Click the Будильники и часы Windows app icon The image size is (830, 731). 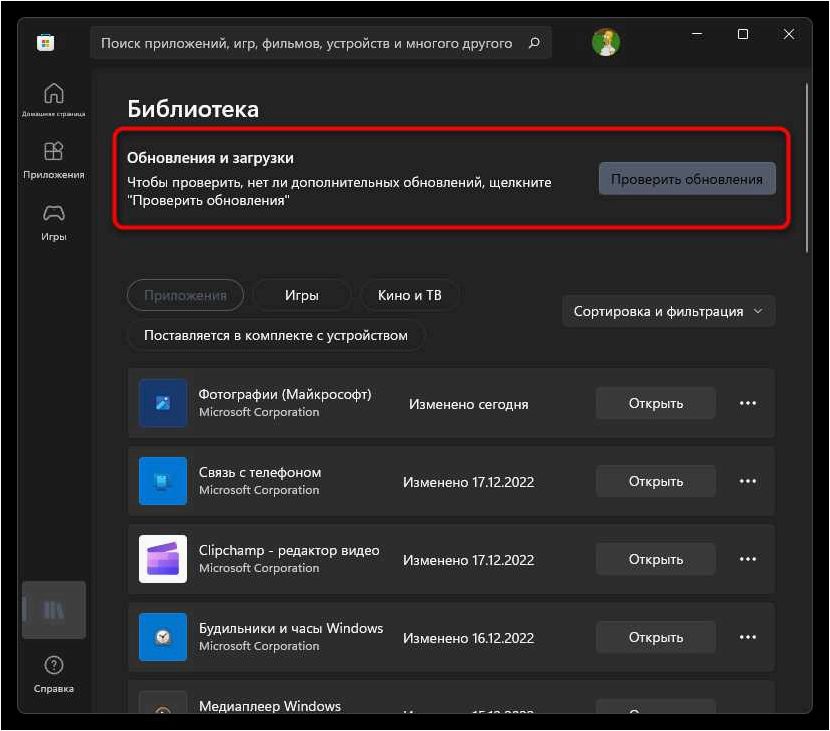tap(163, 637)
